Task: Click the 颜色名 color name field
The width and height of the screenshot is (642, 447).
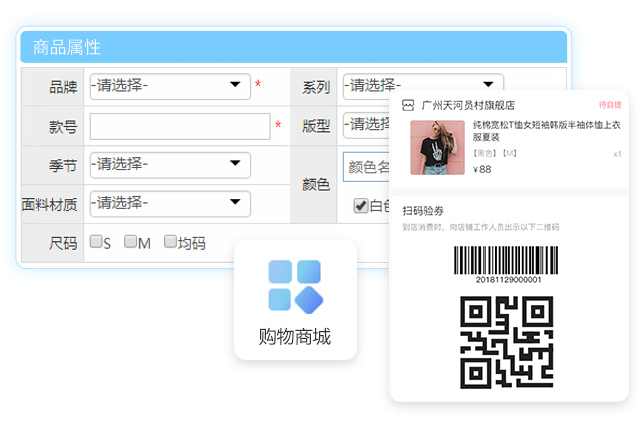Action: pos(365,167)
